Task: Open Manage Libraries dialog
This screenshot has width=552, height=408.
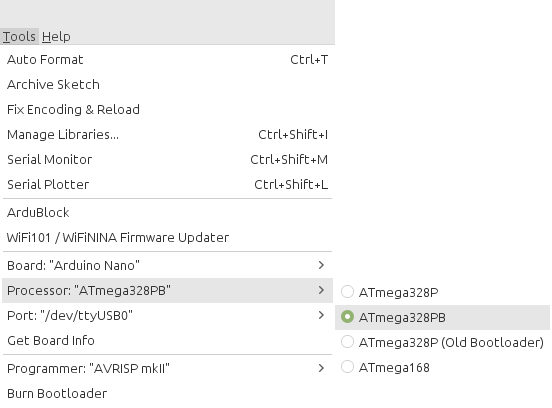Action: (x=167, y=134)
